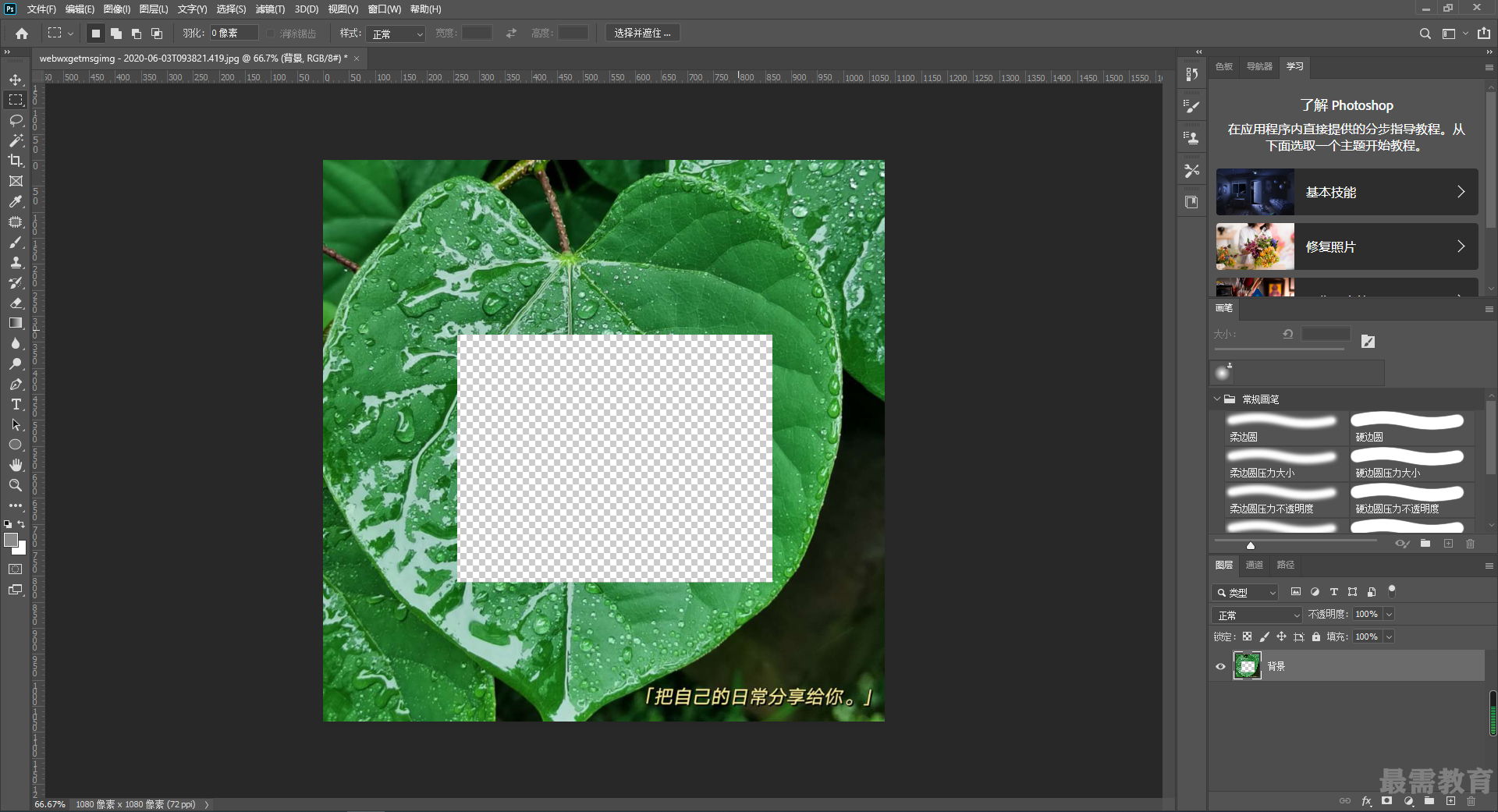Click the Share document icon
Image resolution: width=1498 pixels, height=812 pixels.
pyautogui.click(x=1483, y=34)
